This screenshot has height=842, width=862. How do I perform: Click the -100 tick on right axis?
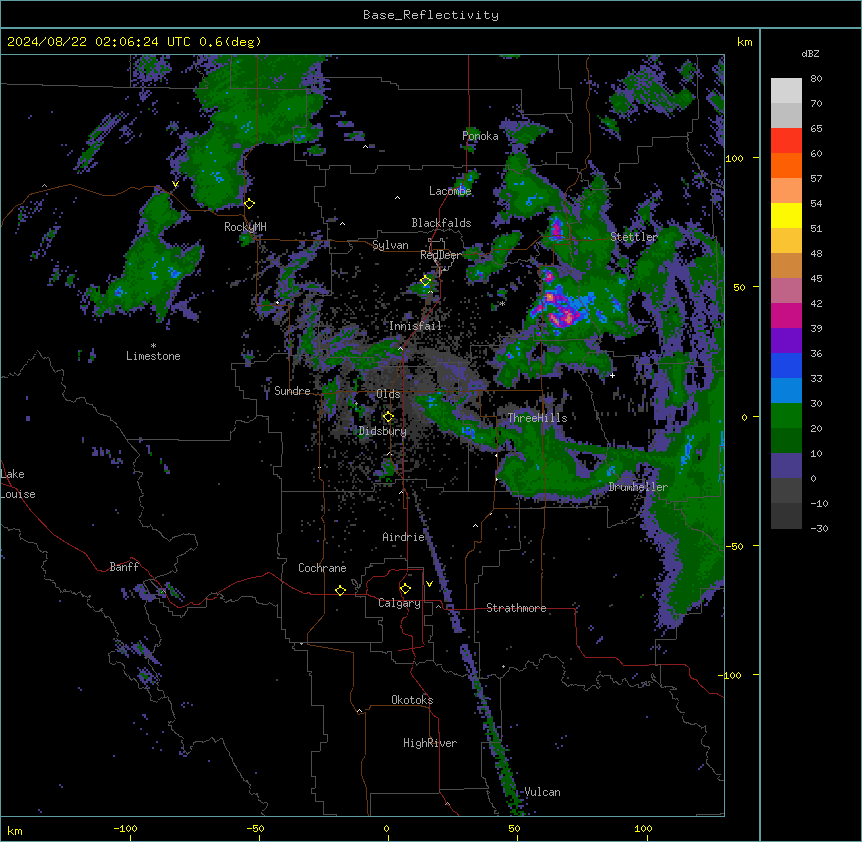coord(731,675)
